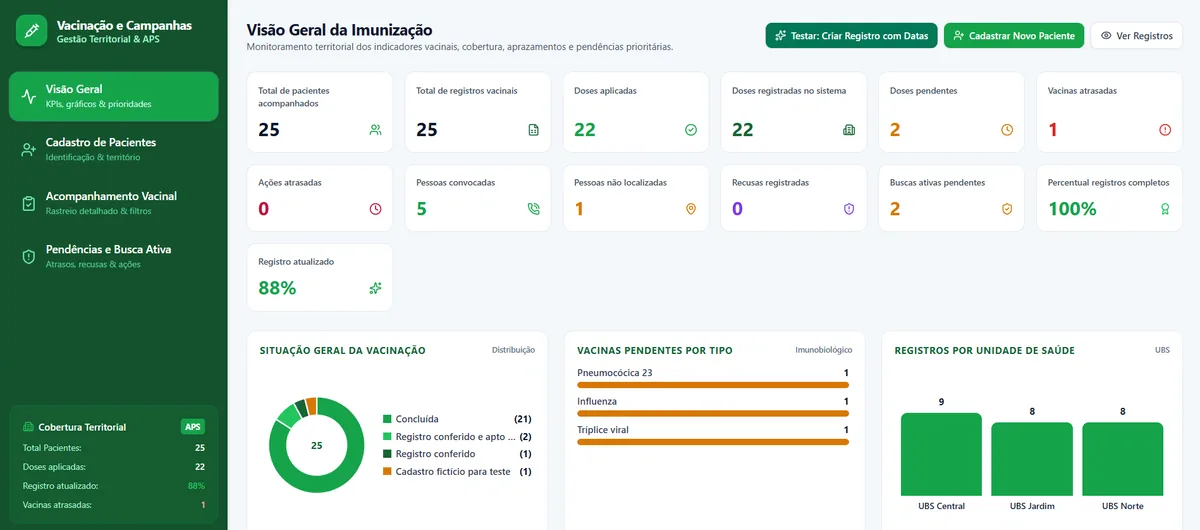Click the clipboard icon beside Acompanhamento Vacinal
Screen dimensions: 1200x530
click(x=29, y=203)
